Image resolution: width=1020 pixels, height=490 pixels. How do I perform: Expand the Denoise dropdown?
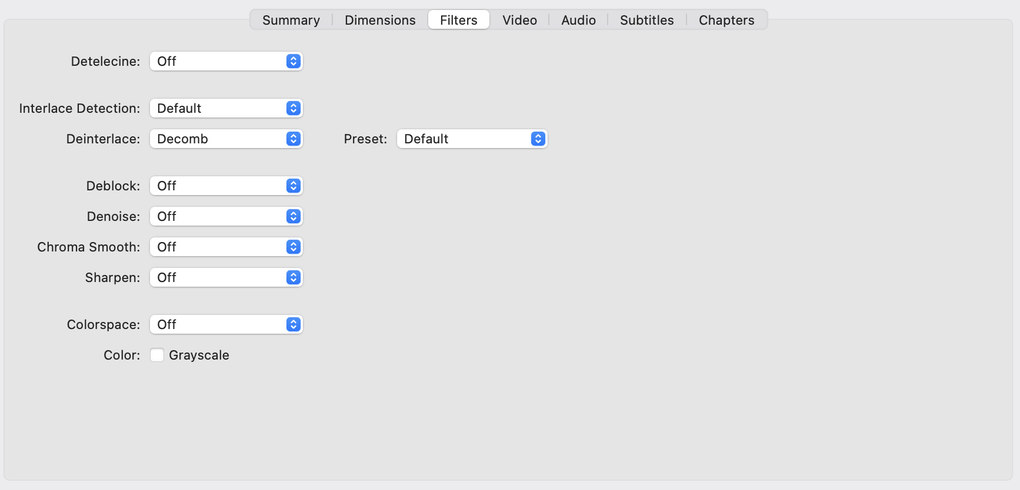(x=226, y=216)
